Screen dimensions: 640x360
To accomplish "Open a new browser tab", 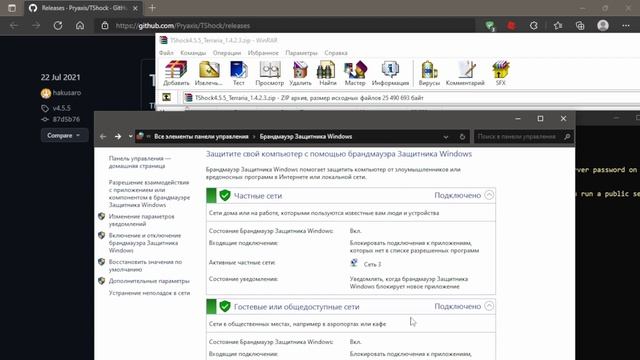I will (152, 8).
